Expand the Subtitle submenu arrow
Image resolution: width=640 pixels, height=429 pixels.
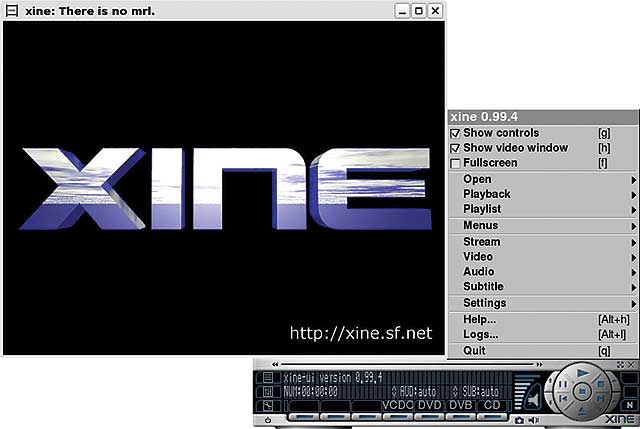coord(633,287)
